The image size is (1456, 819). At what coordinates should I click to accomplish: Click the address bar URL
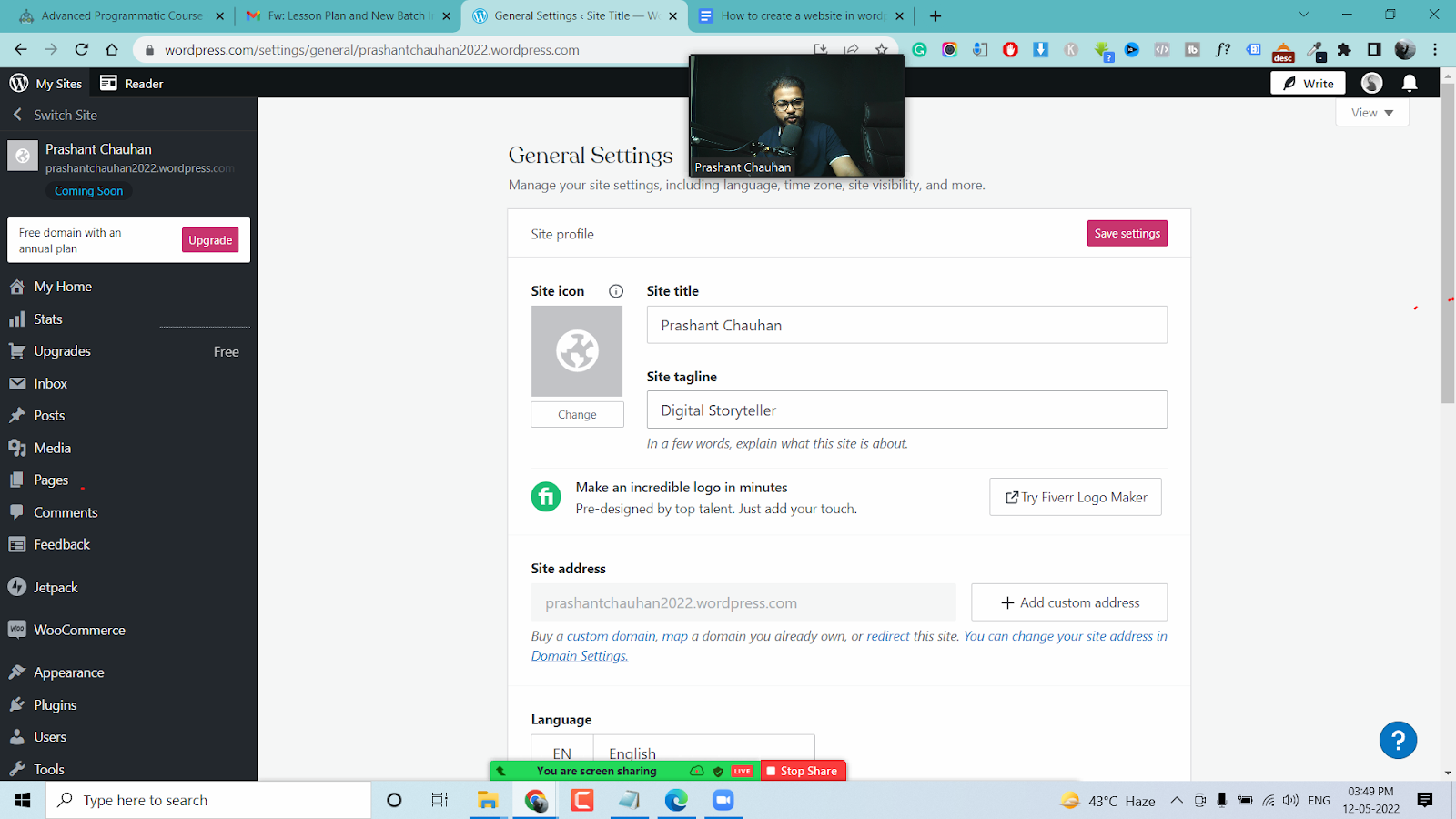point(372,50)
